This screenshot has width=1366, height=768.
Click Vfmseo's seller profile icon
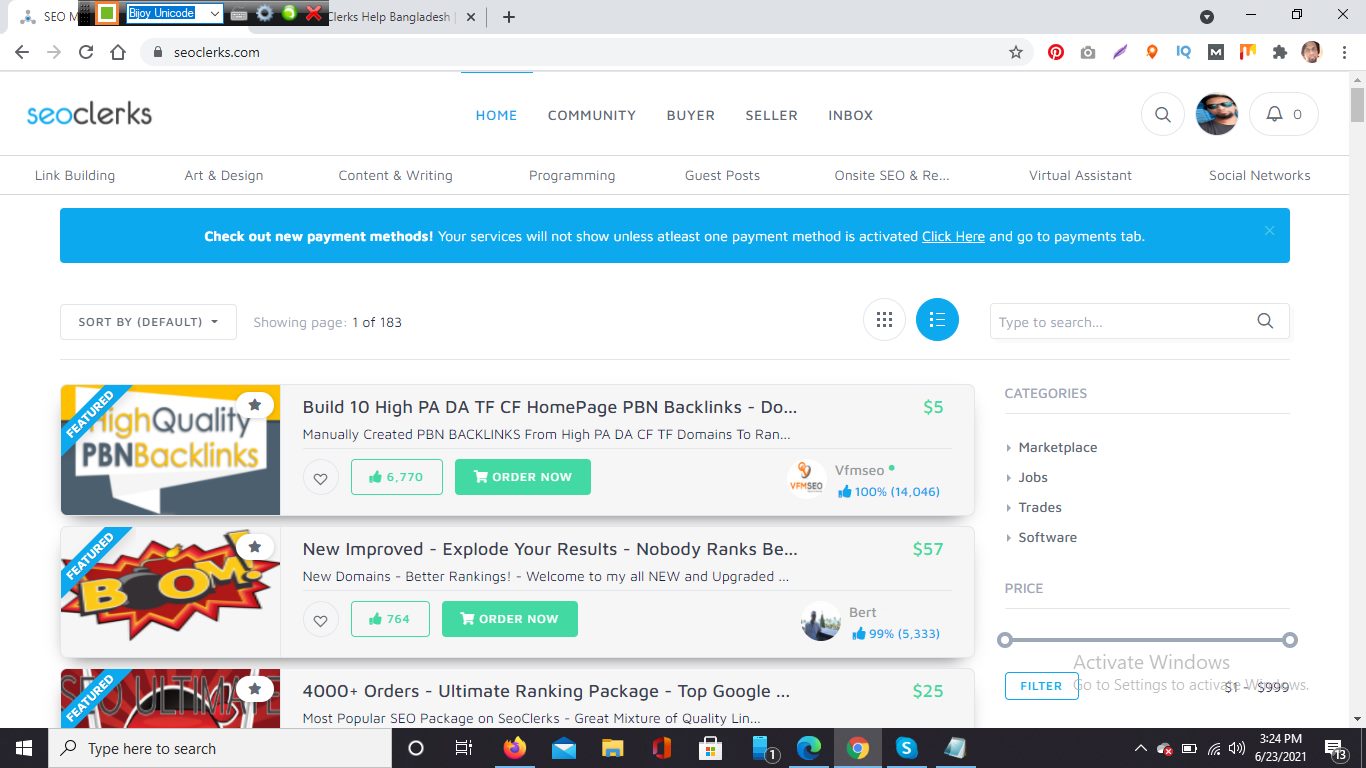(x=806, y=479)
